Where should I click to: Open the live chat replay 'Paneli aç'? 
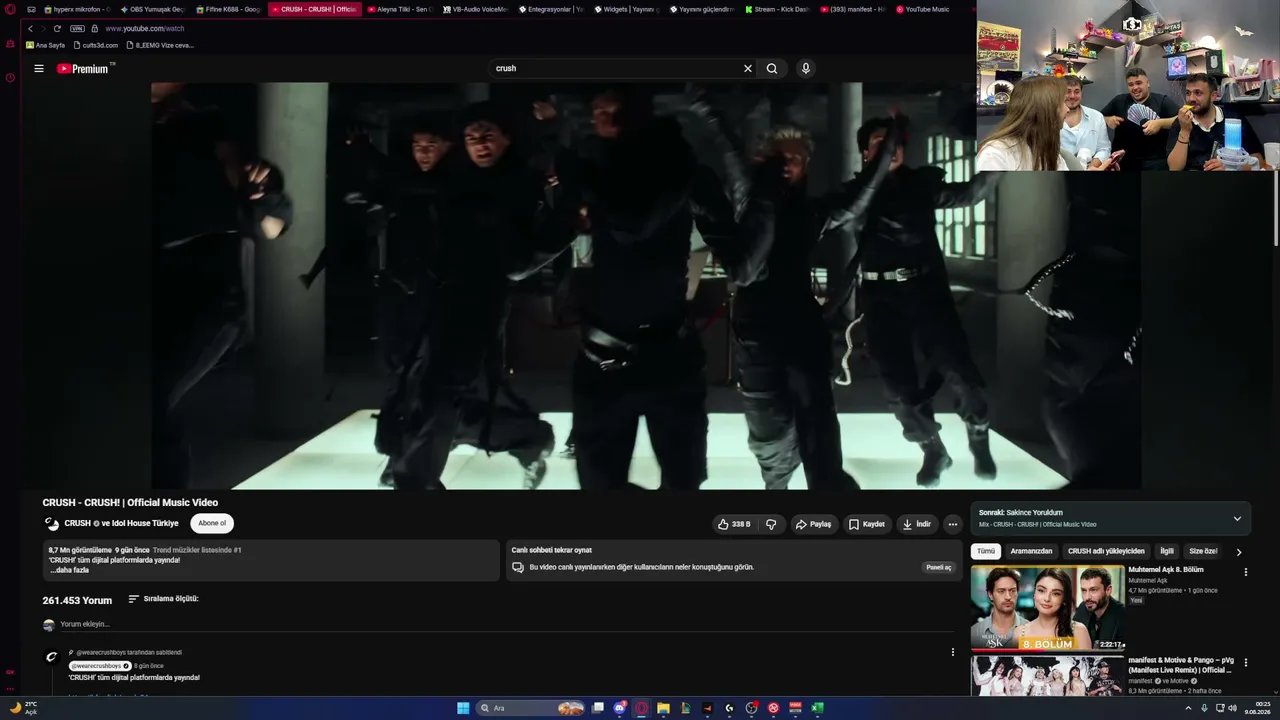coord(939,567)
